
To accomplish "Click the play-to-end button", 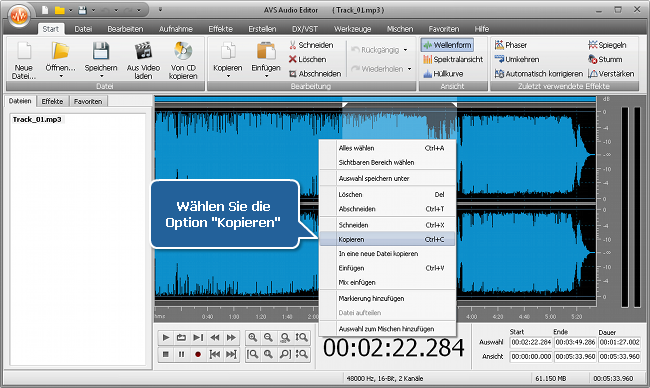I will click(198, 337).
